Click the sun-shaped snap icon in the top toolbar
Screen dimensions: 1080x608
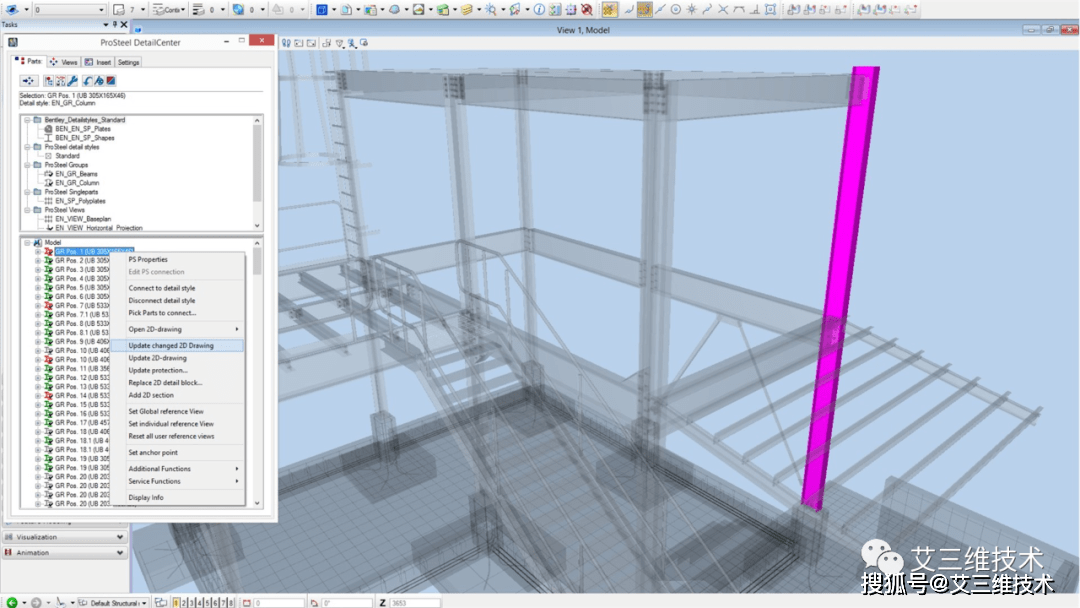[x=692, y=10]
